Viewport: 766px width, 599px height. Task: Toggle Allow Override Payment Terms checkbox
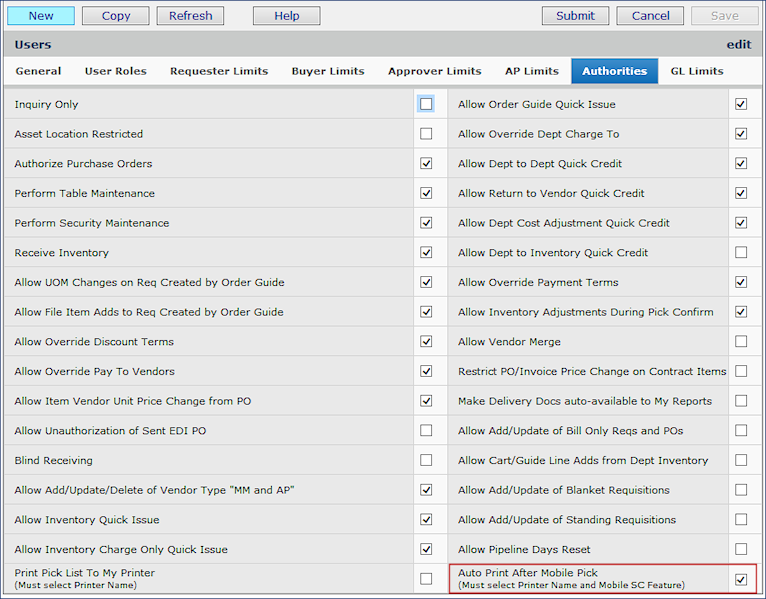click(741, 282)
